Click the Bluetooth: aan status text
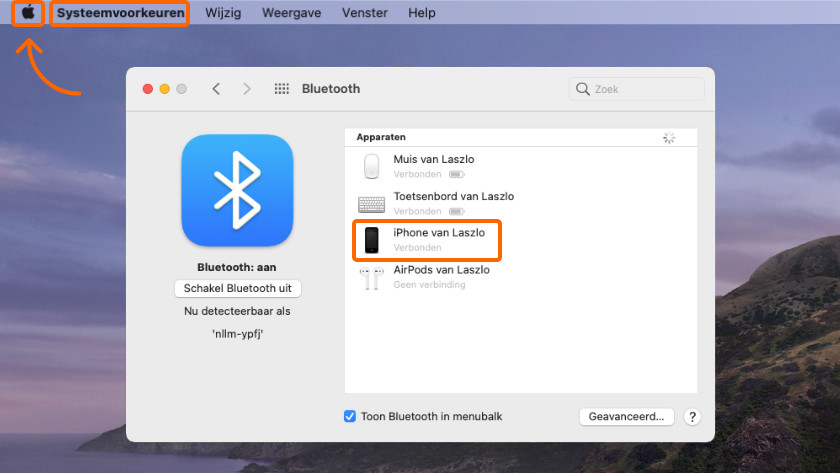840x473 pixels. (x=237, y=267)
